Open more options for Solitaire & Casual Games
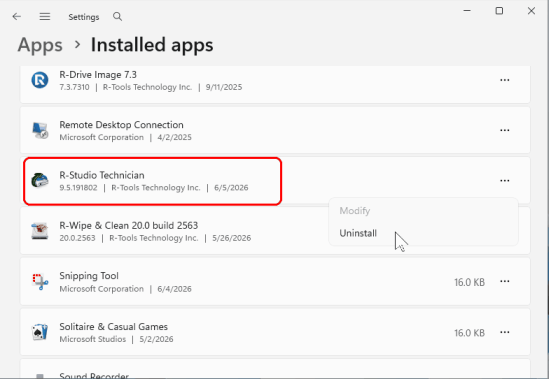Viewport: 549px width, 379px height. point(505,332)
